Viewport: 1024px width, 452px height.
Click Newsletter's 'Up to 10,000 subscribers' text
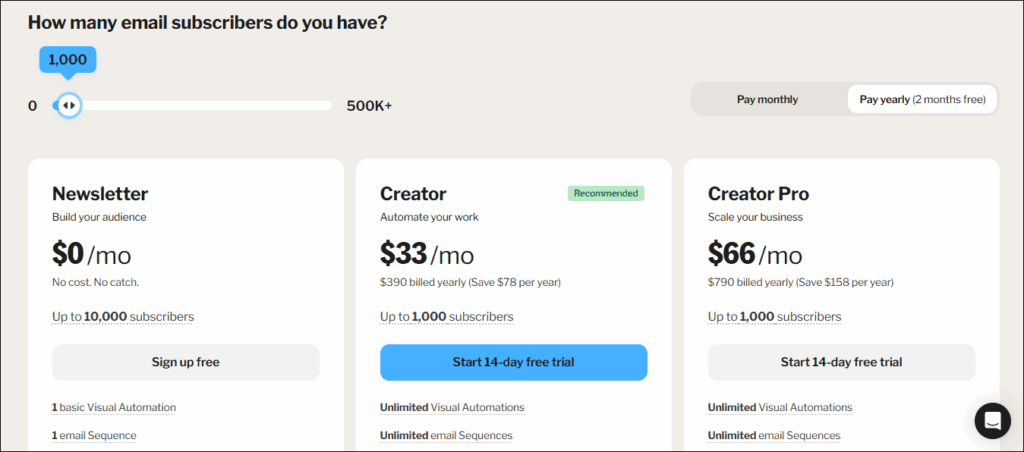[x=123, y=317]
